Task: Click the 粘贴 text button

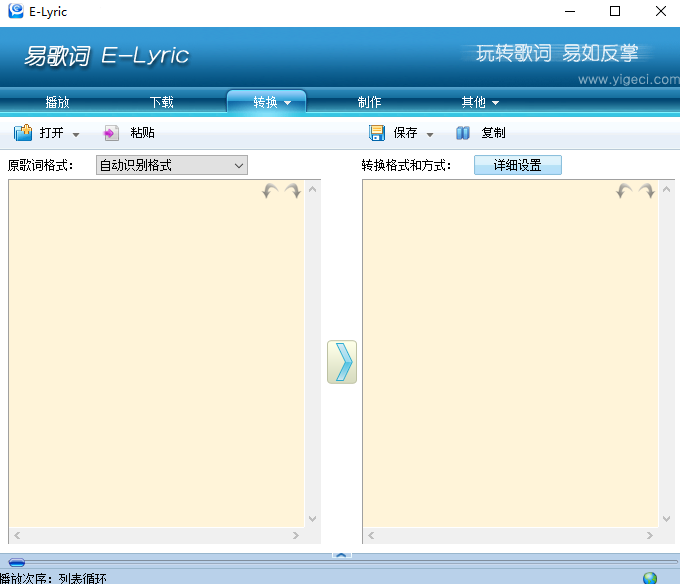Action: click(142, 133)
